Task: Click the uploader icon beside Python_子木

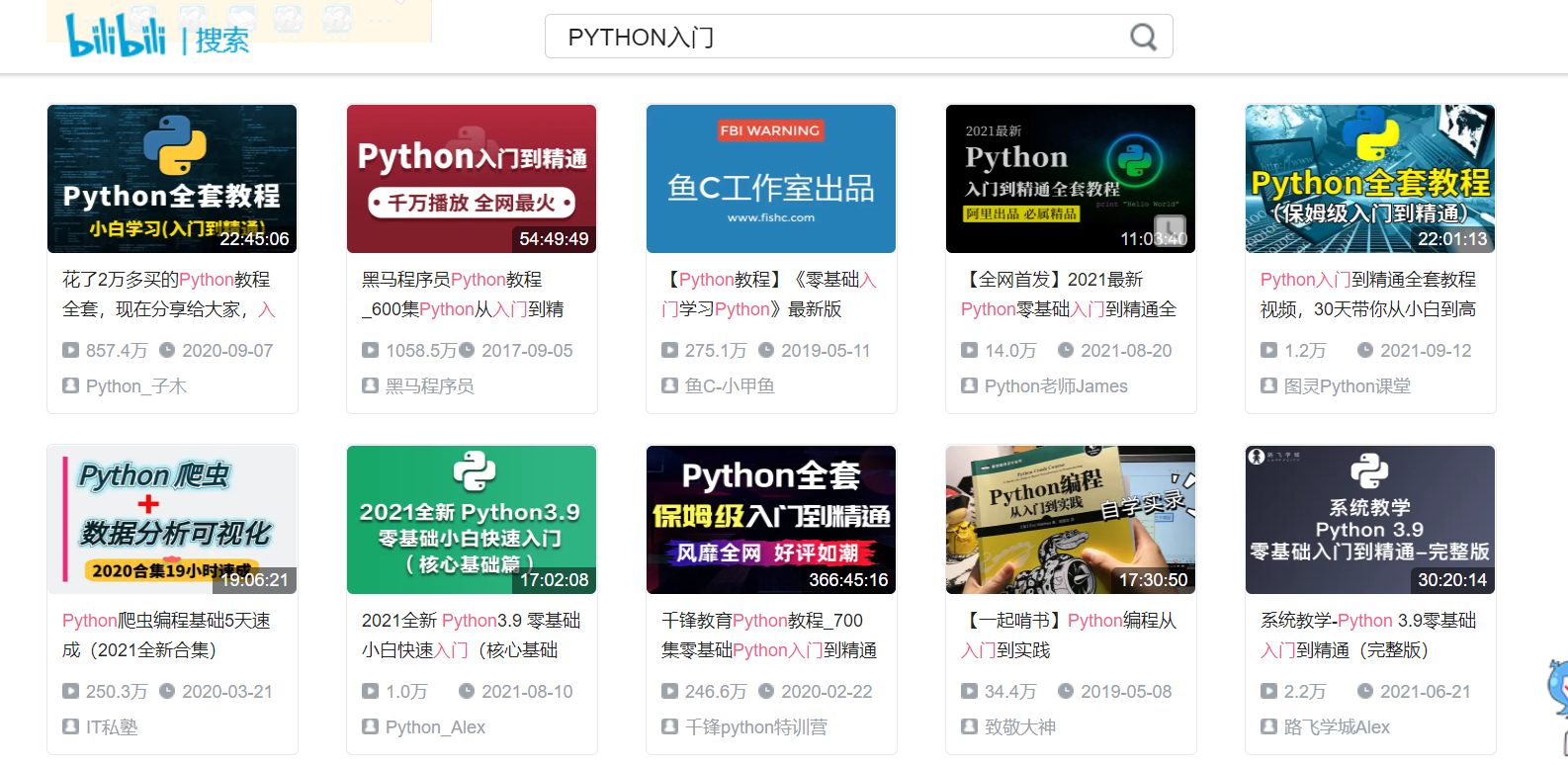Action: point(70,385)
